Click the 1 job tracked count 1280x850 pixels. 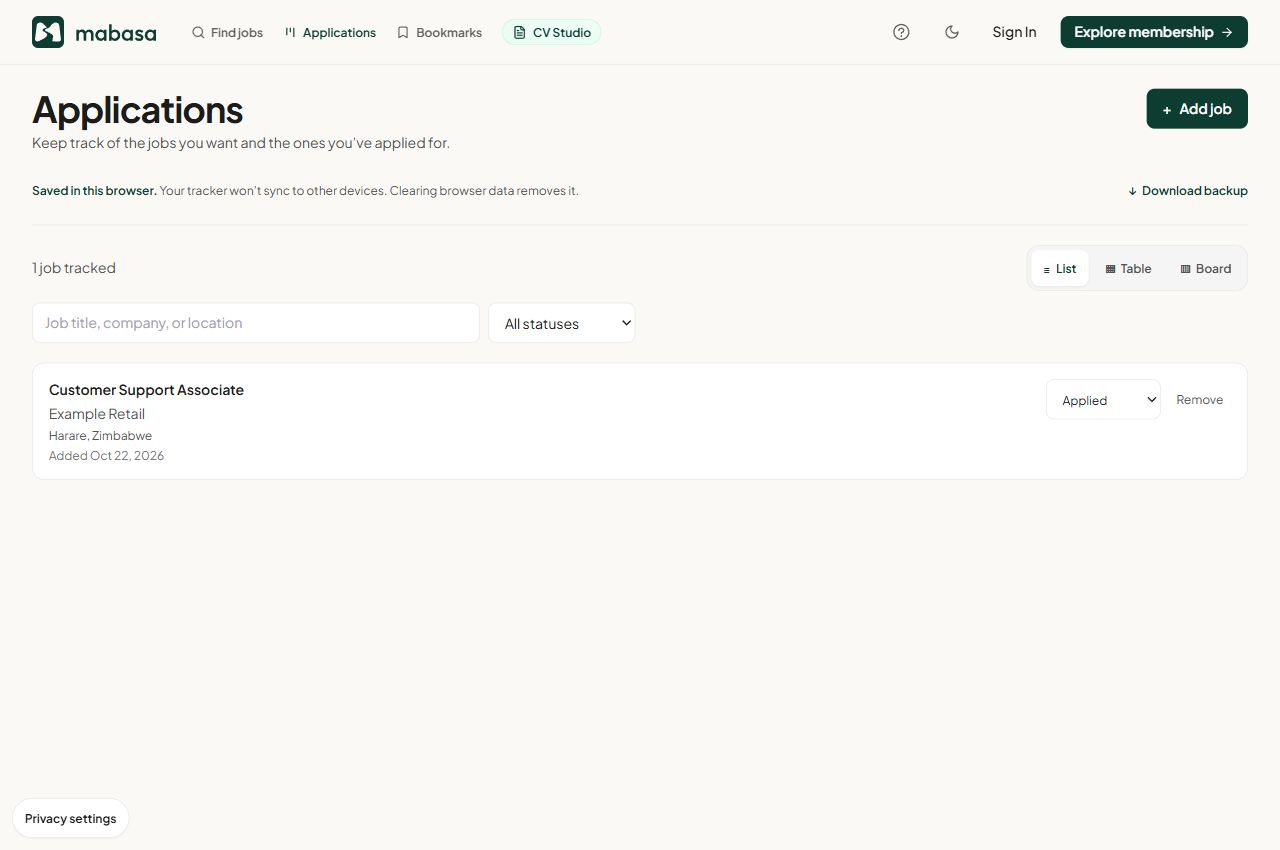(74, 268)
